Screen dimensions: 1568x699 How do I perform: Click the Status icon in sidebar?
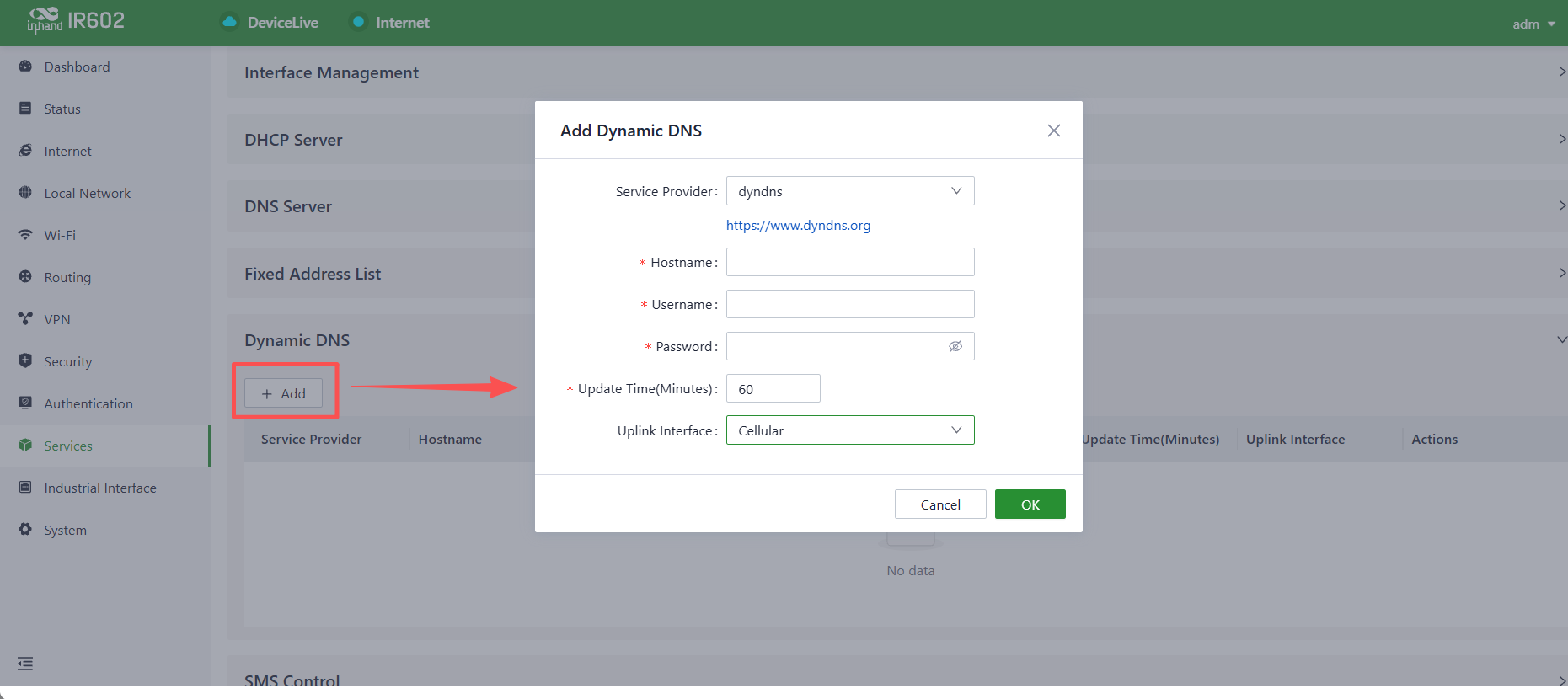[25, 109]
